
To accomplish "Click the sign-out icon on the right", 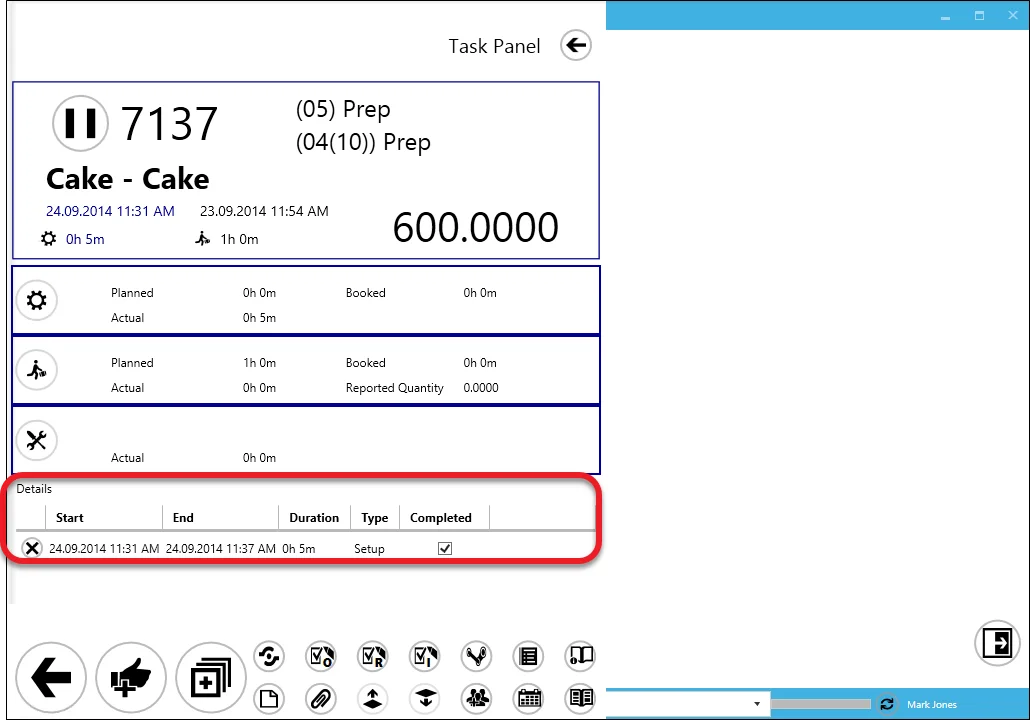I will click(x=997, y=644).
